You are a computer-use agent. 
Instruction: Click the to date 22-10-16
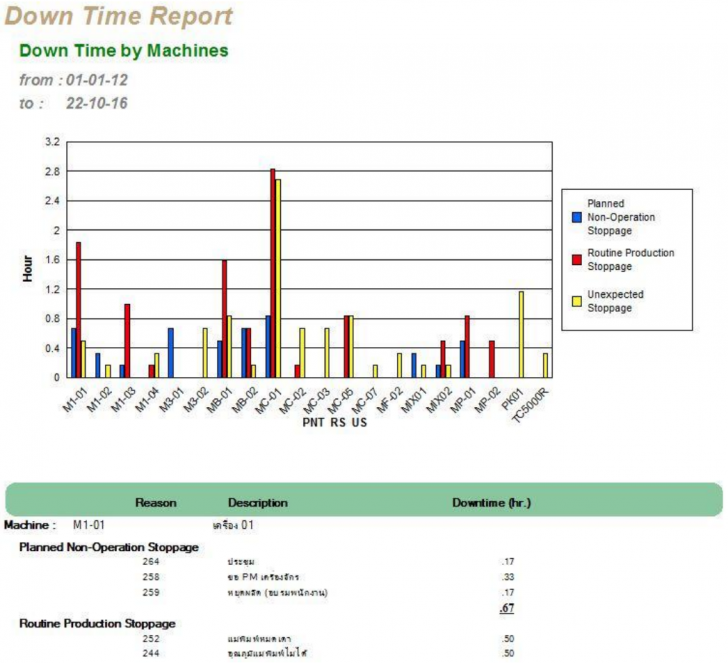[x=97, y=103]
